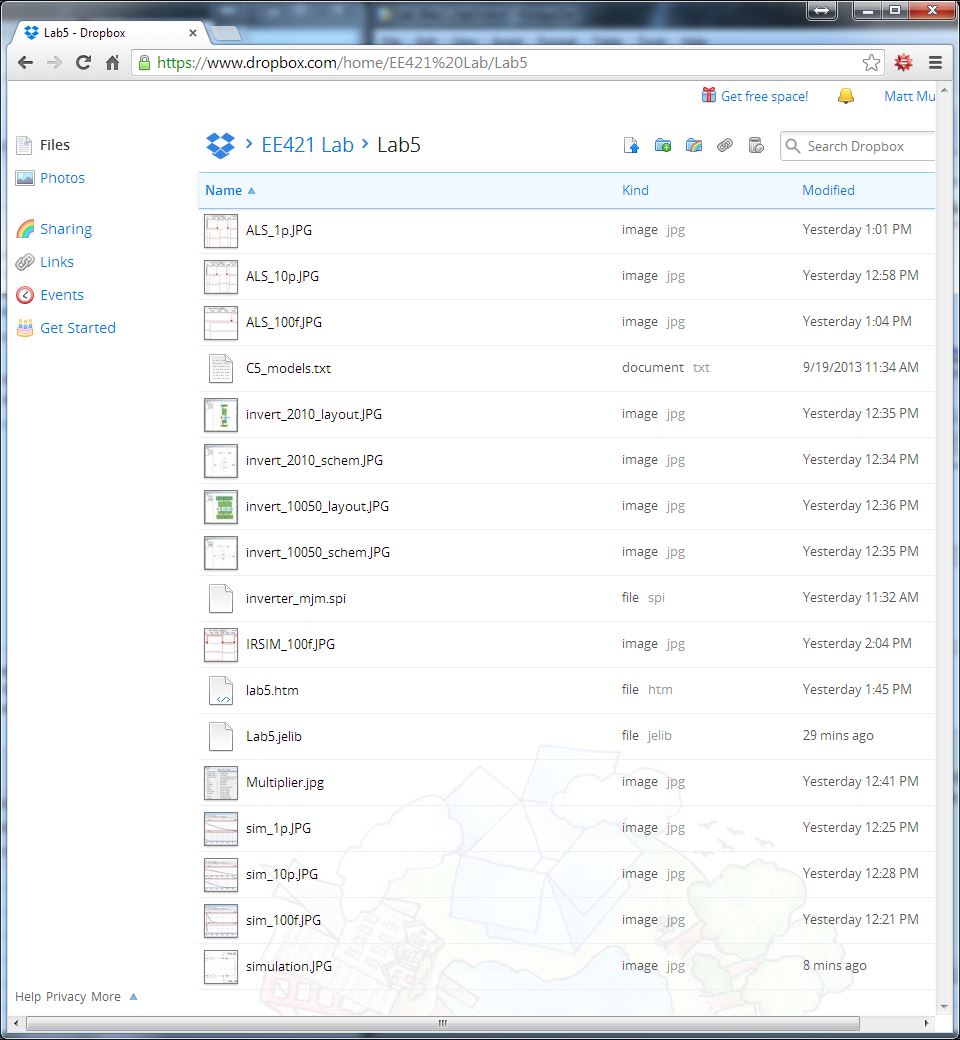Click the browser Forward arrow
The width and height of the screenshot is (960, 1040).
(x=54, y=63)
